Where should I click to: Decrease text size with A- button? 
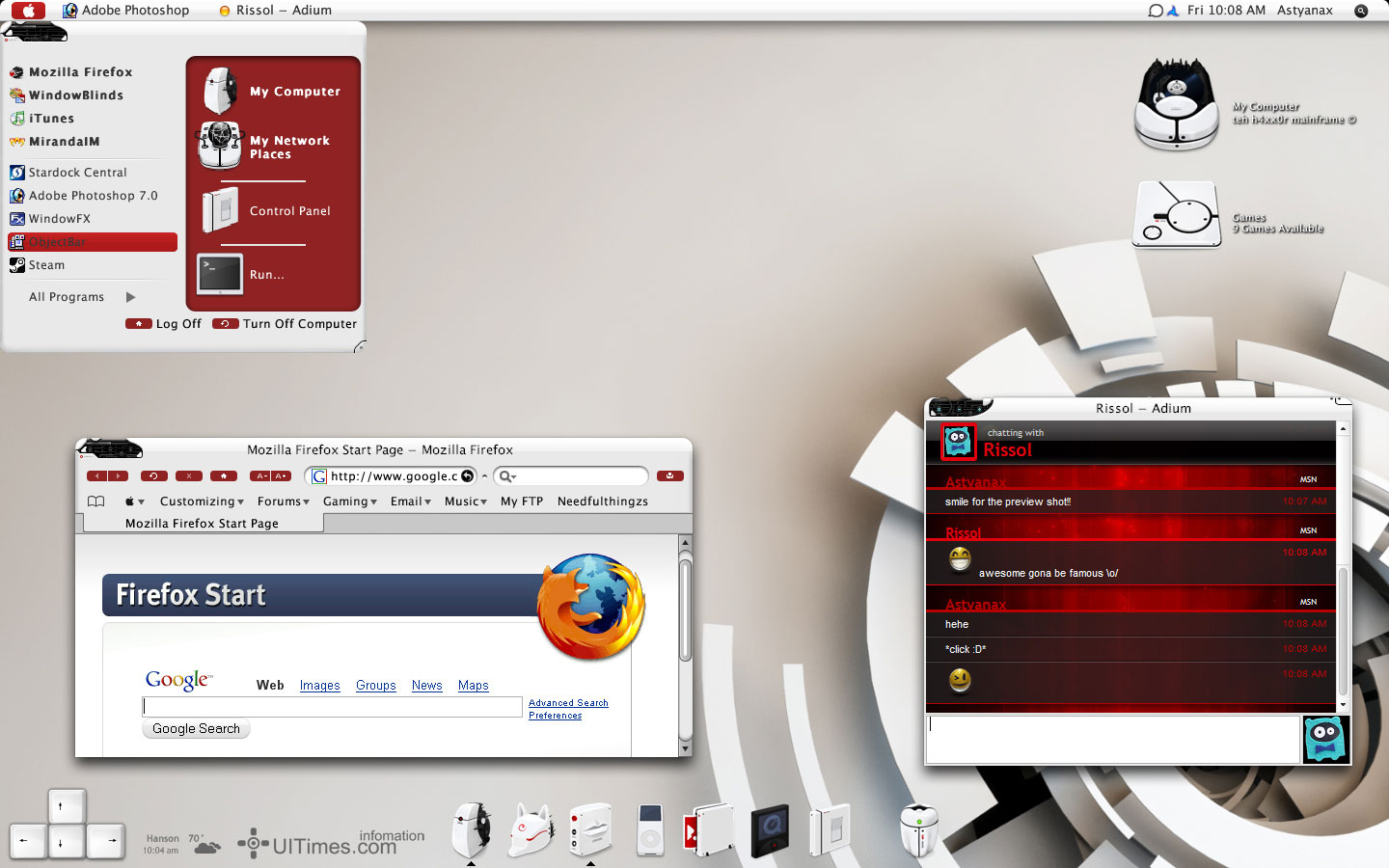[x=260, y=476]
